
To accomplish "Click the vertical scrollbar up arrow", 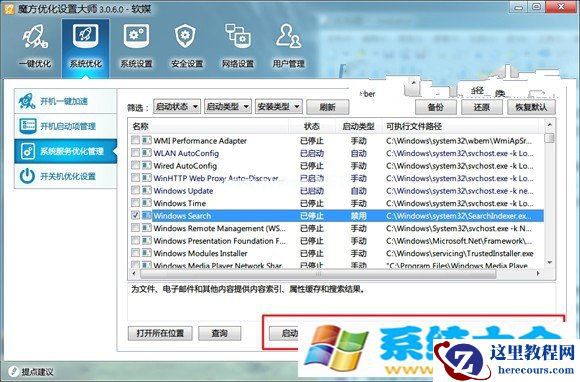I will click(549, 125).
